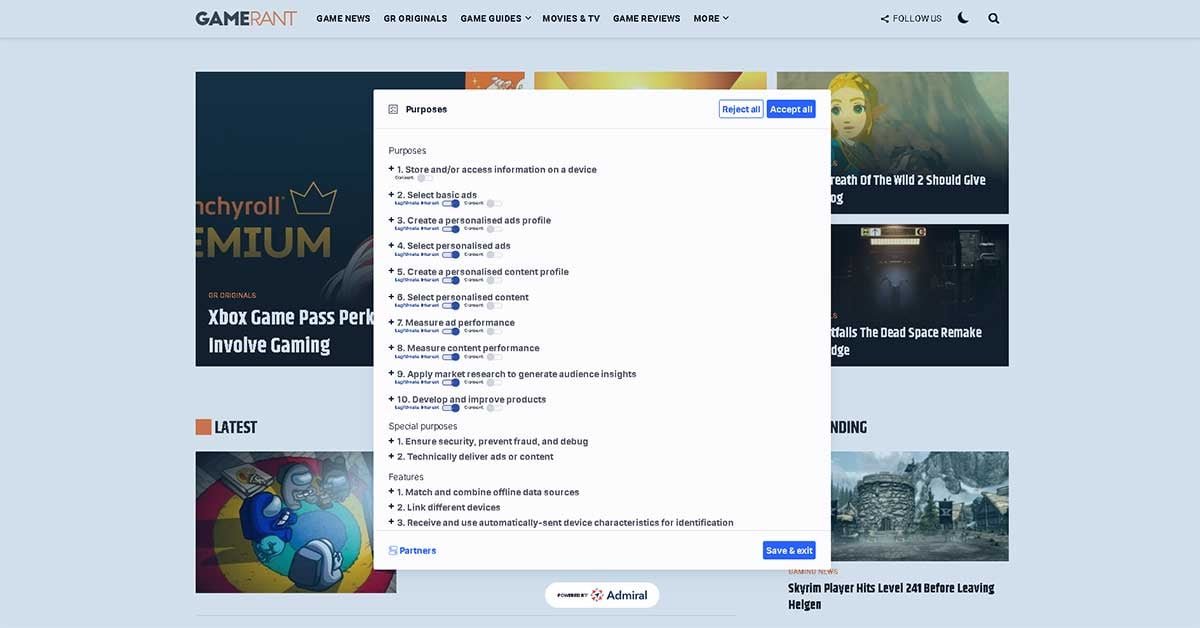Expand Match and combine offline data sources
This screenshot has height=628, width=1200.
(x=392, y=492)
